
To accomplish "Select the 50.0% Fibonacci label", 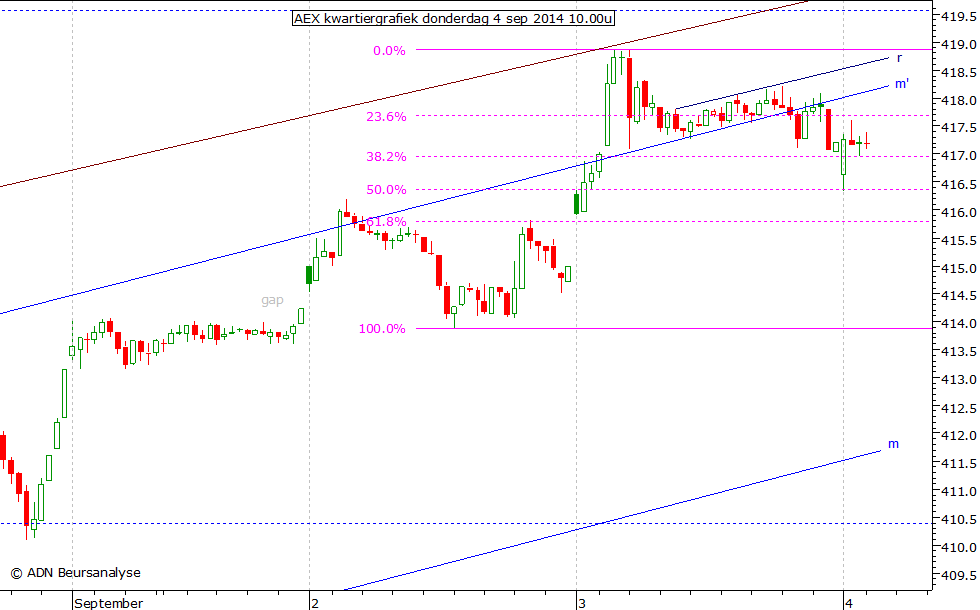I will point(386,189).
